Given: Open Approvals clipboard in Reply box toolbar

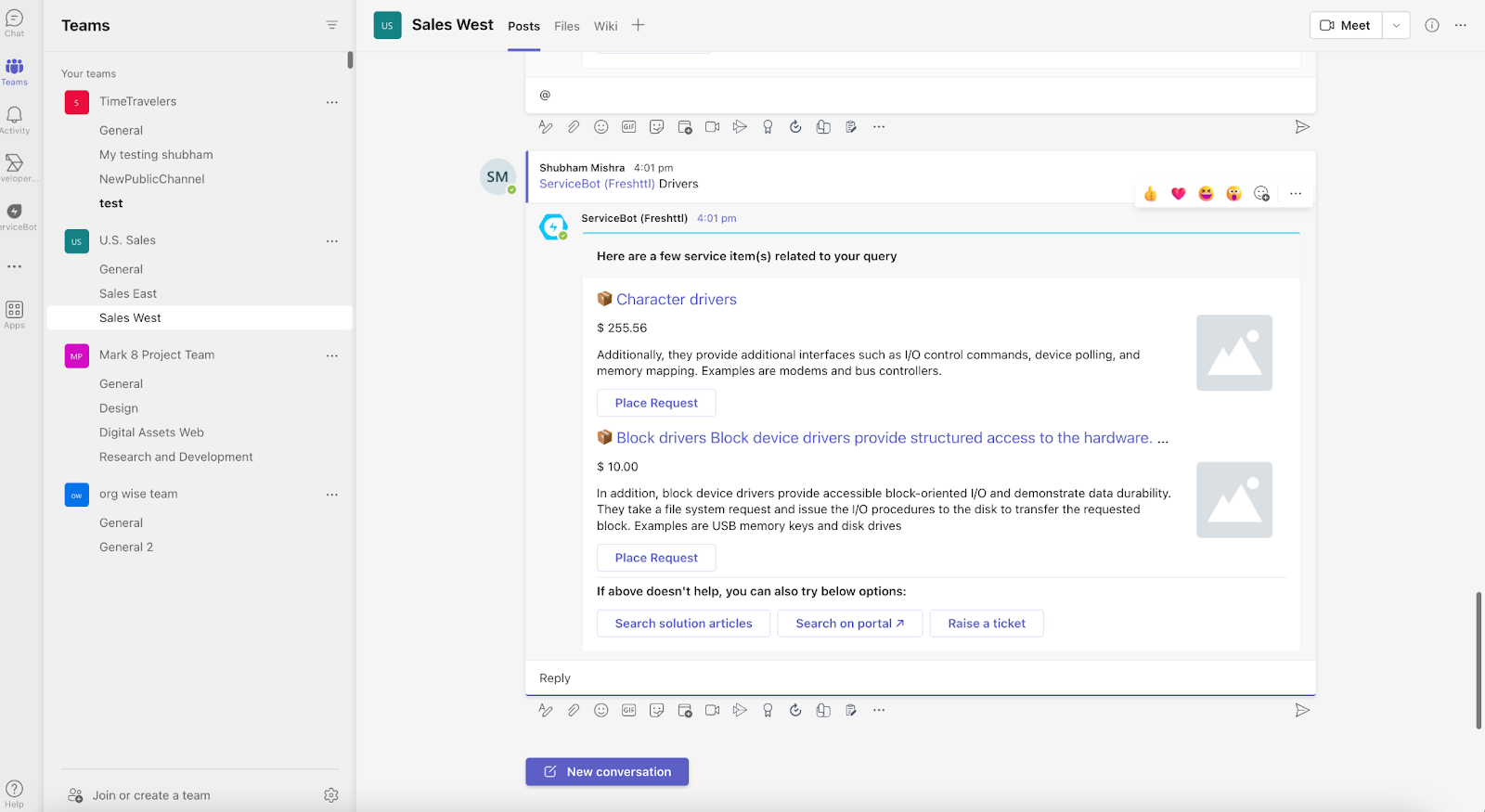Looking at the screenshot, I should point(851,710).
